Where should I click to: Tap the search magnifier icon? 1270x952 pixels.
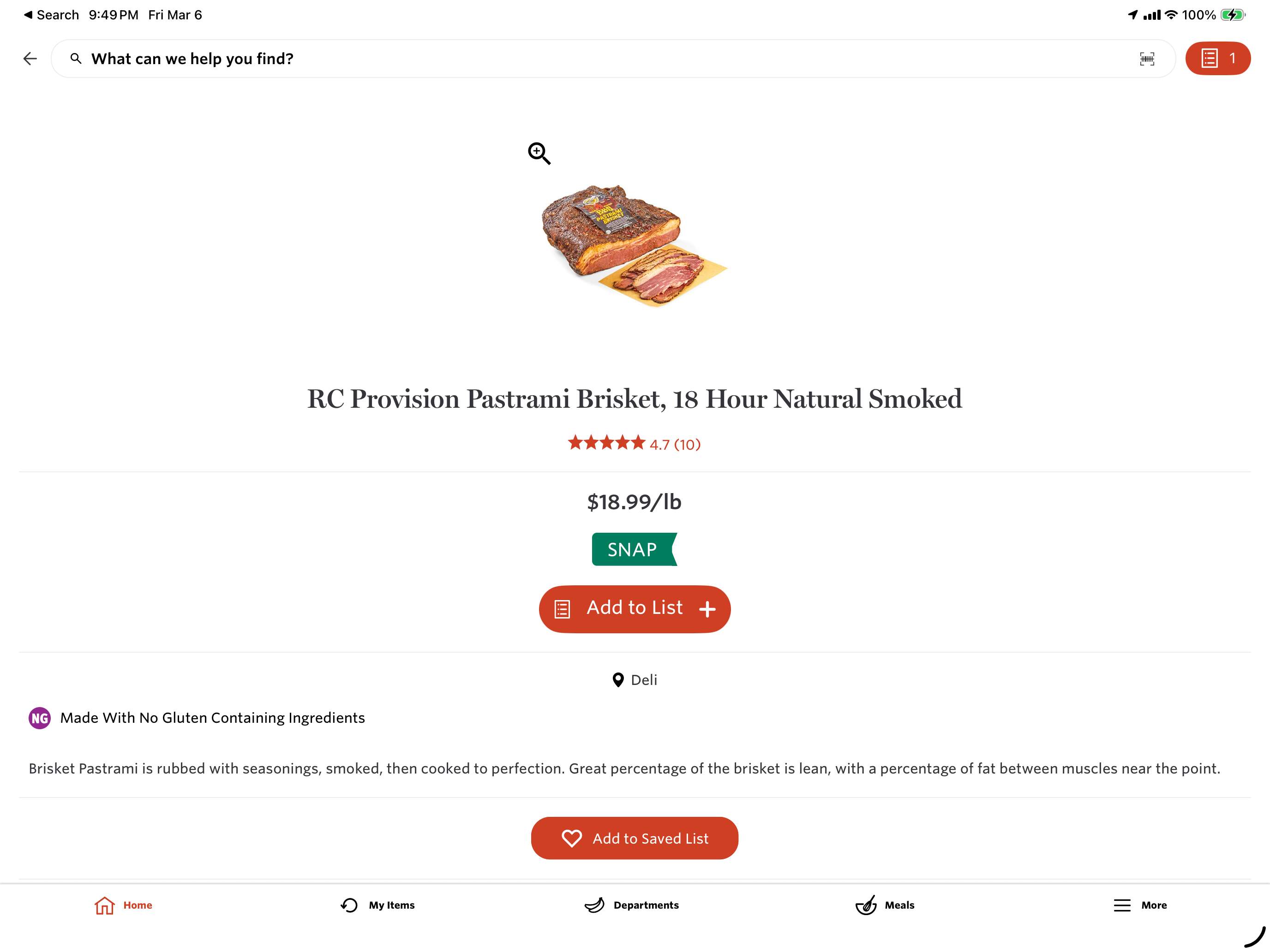coord(76,59)
